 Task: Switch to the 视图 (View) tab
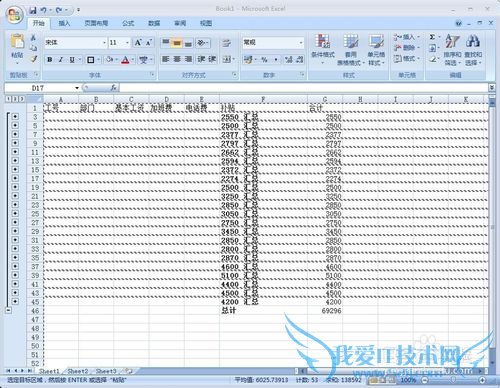206,23
